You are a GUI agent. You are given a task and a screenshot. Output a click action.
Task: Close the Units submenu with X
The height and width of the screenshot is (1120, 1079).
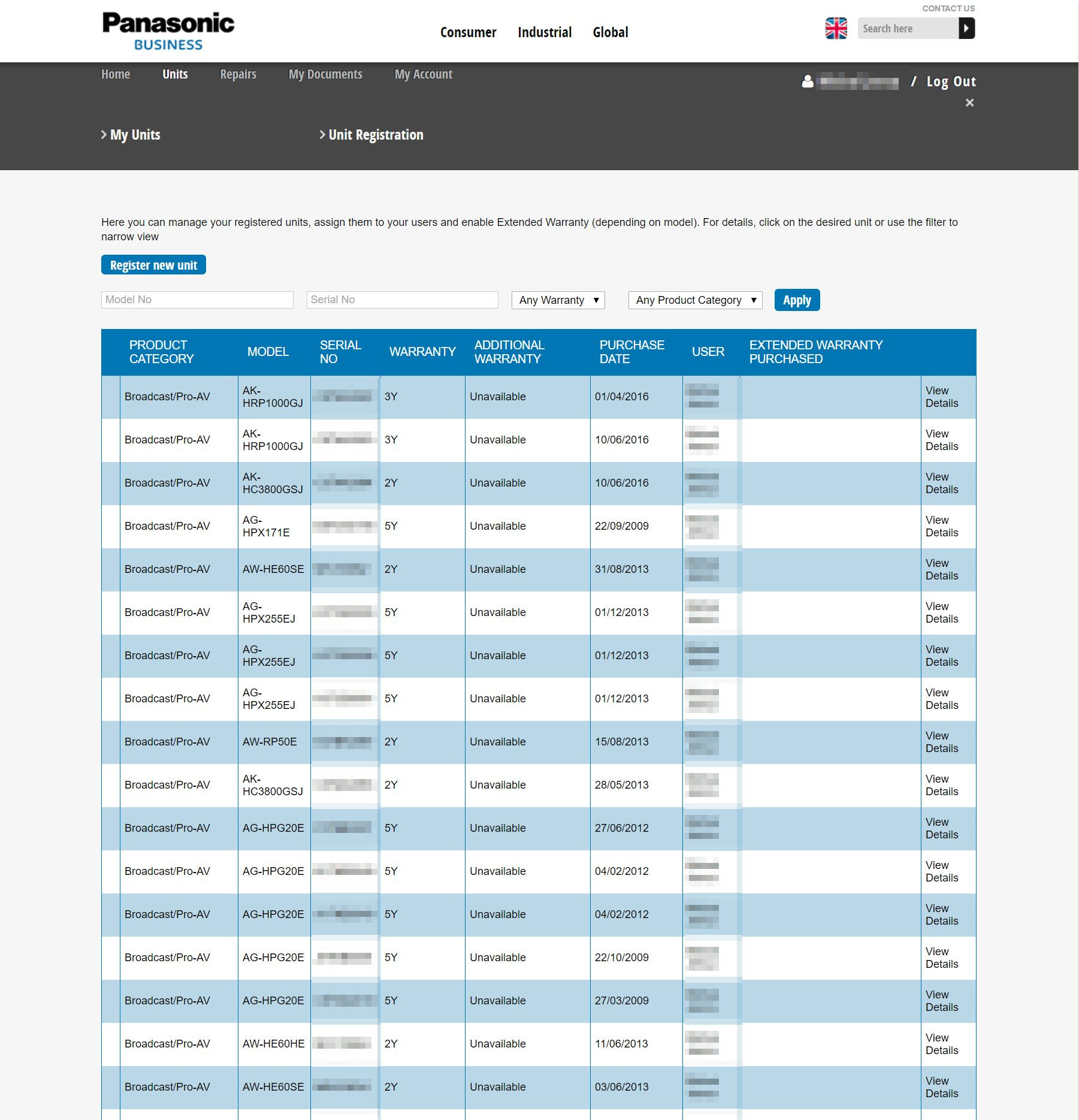coord(969,102)
